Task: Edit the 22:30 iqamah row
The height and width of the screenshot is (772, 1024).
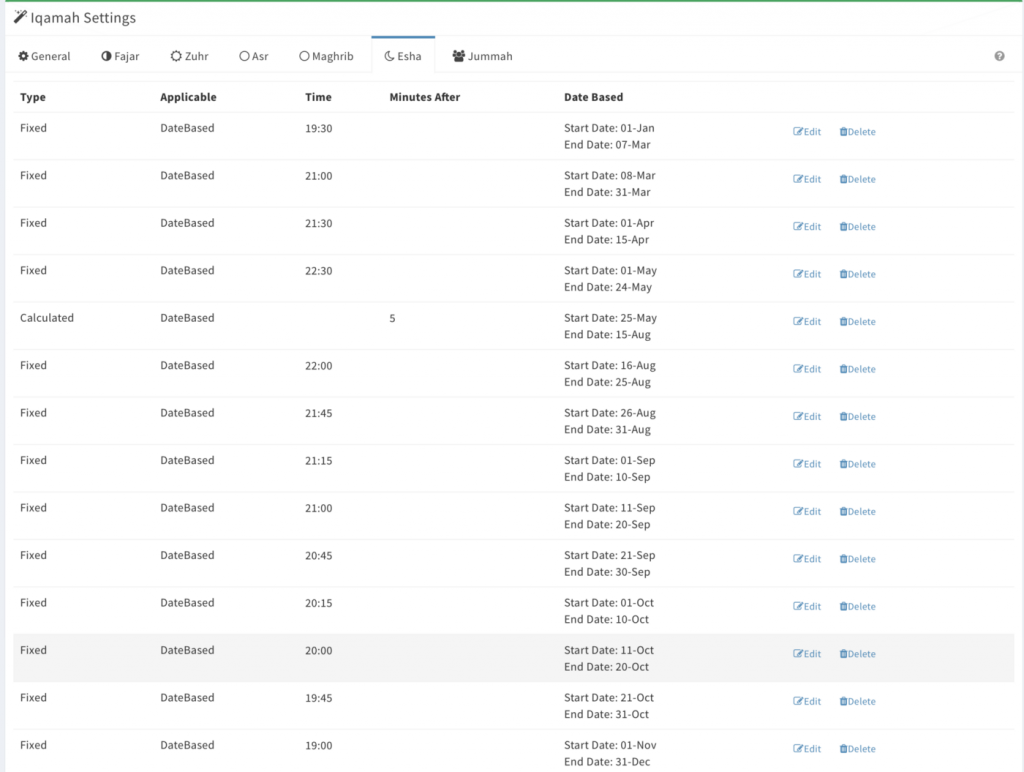Action: tap(807, 274)
